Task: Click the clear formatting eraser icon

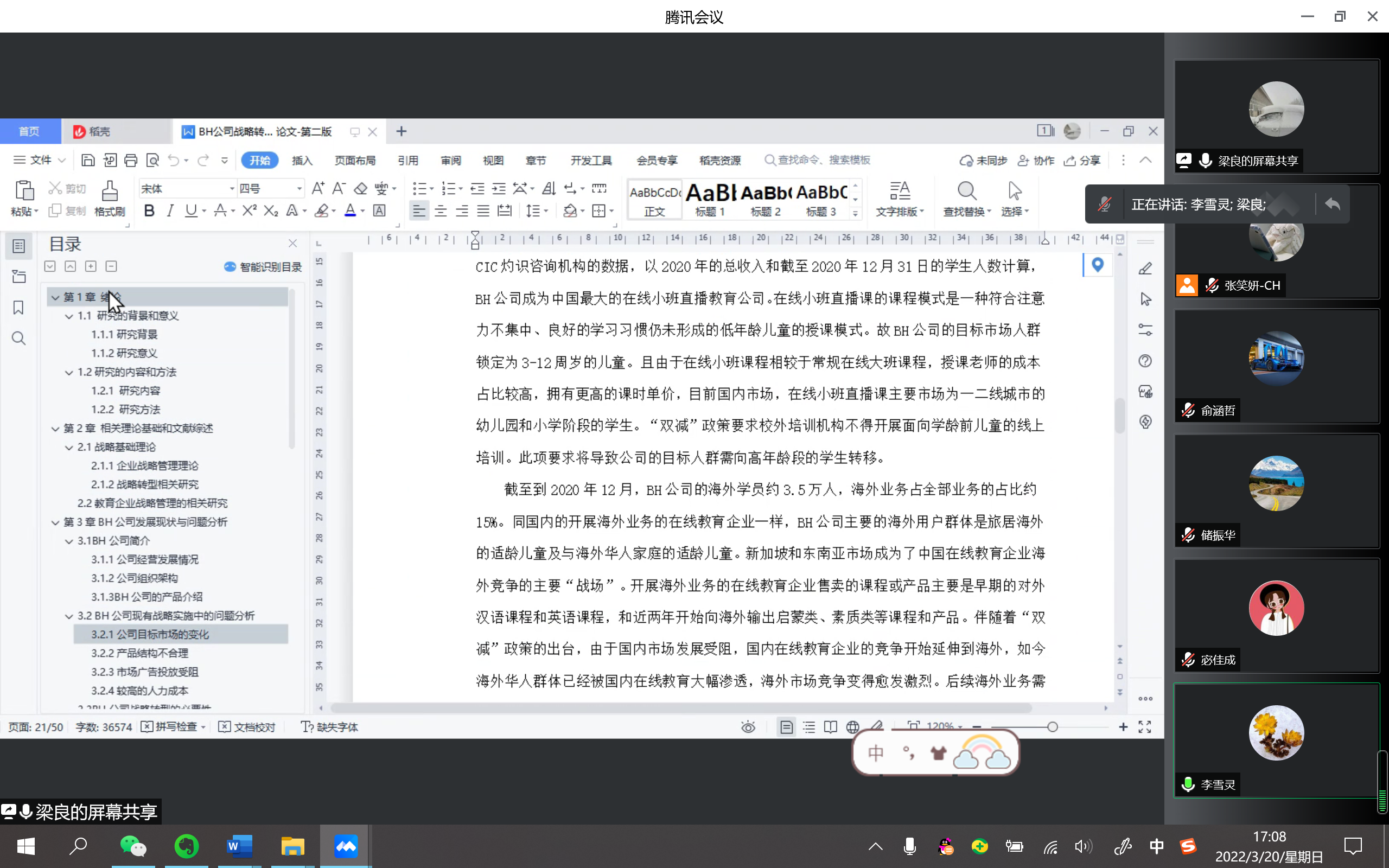Action: [360, 188]
